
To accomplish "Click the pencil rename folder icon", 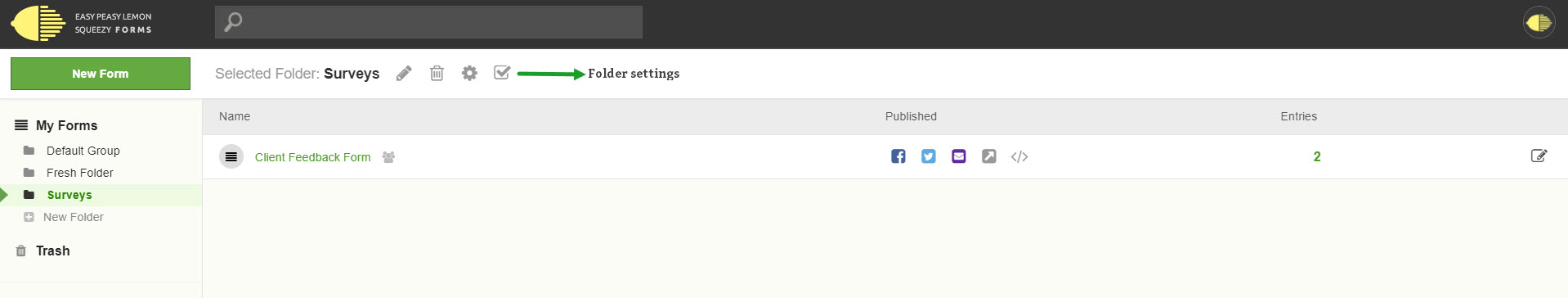I will [404, 74].
